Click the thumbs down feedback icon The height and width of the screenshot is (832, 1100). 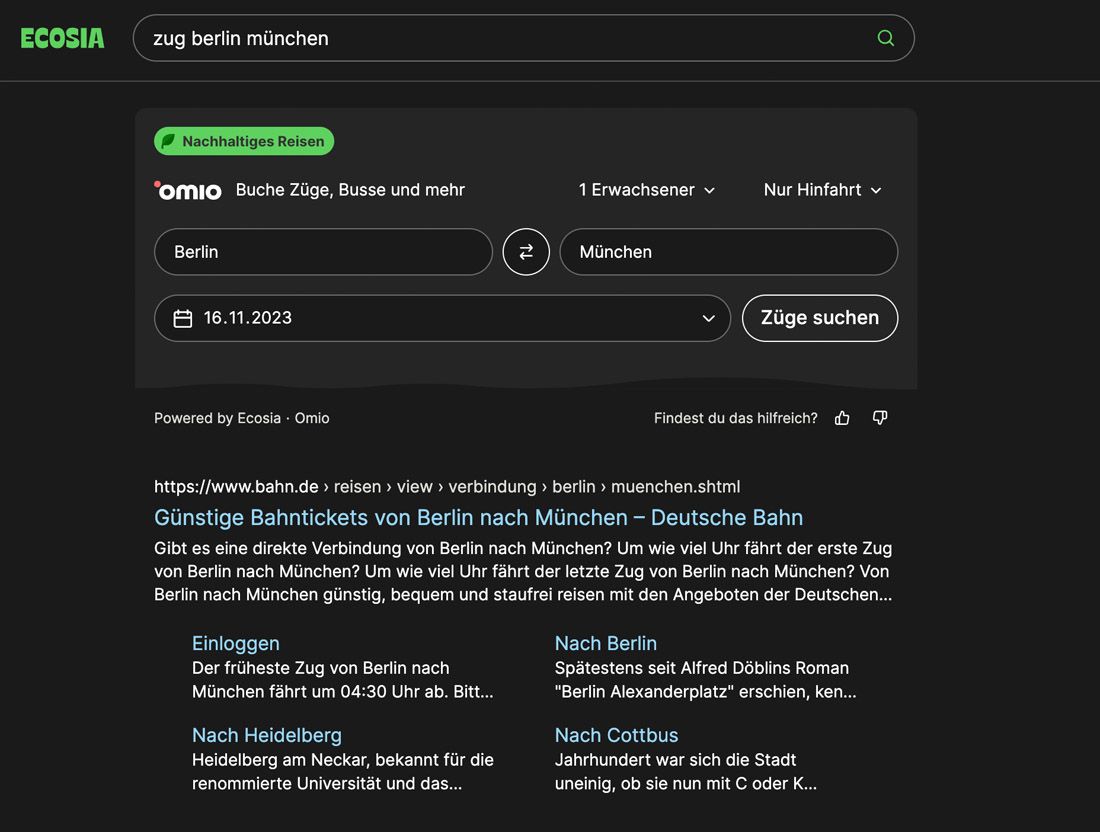880,418
